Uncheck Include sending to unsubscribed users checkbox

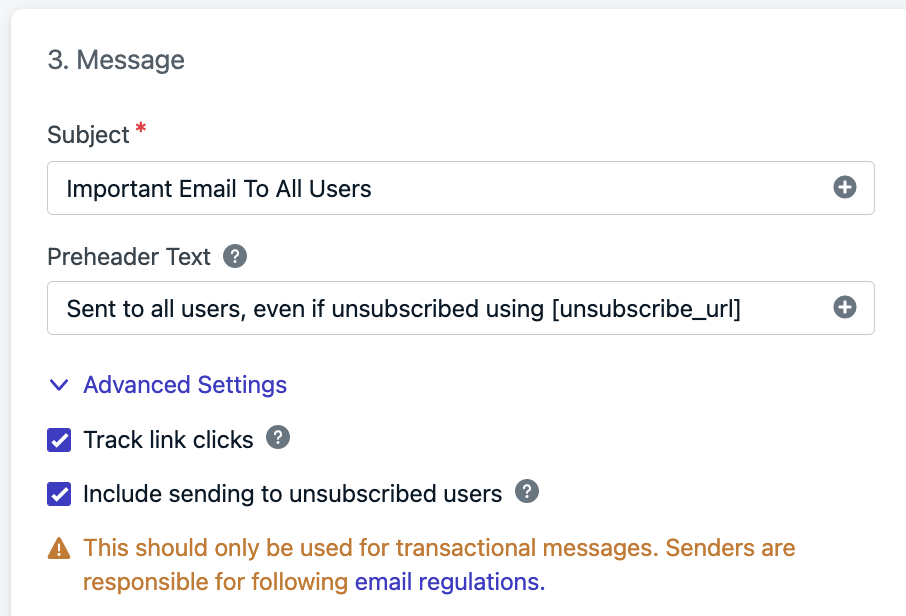click(x=59, y=493)
